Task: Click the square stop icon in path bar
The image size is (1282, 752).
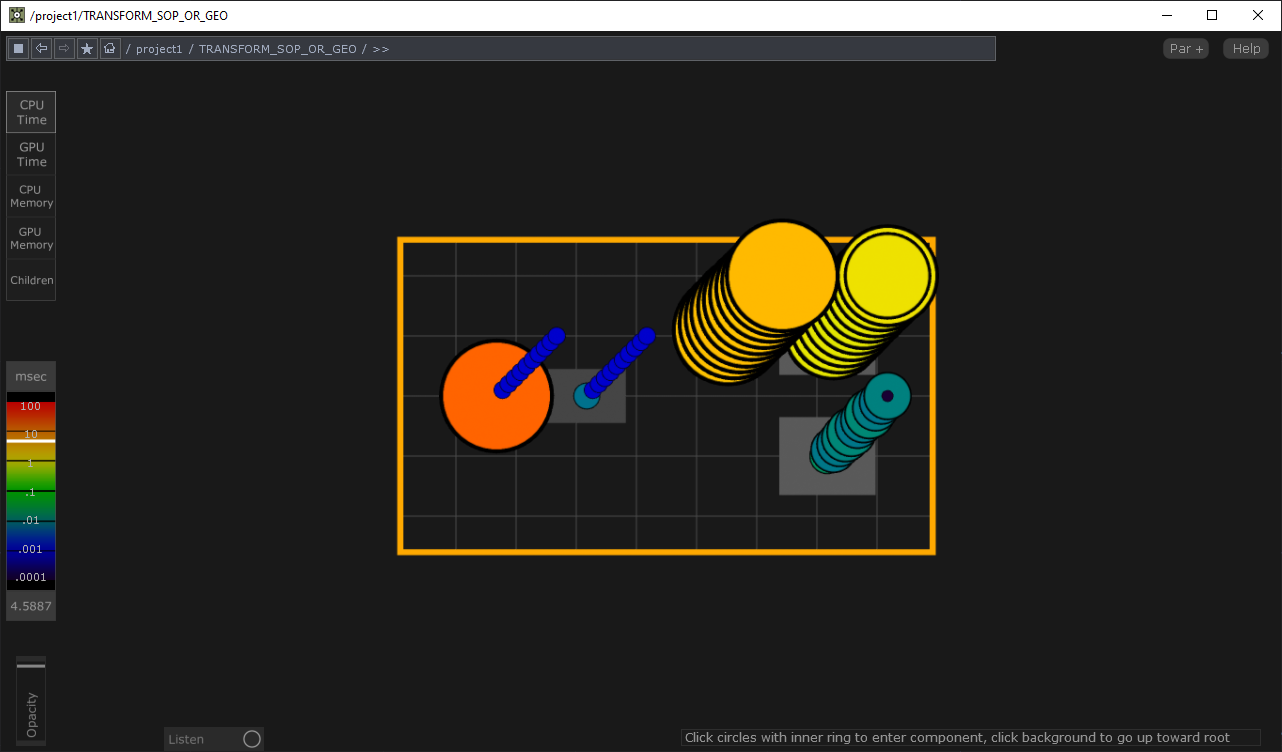Action: click(19, 48)
